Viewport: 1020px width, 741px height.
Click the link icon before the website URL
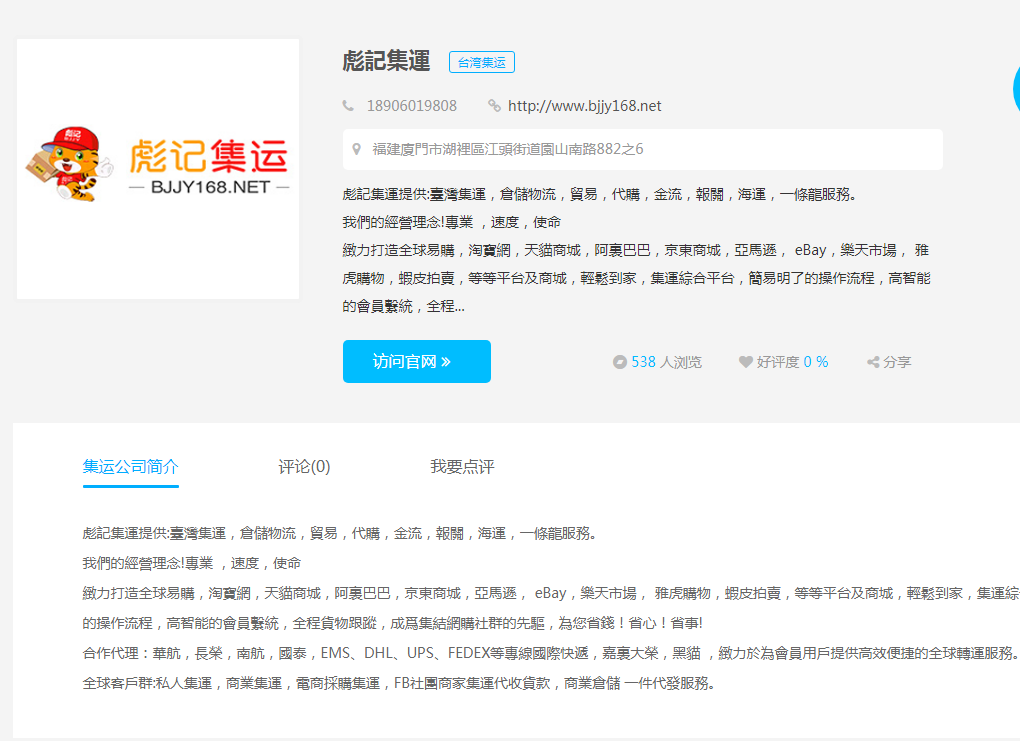[494, 106]
